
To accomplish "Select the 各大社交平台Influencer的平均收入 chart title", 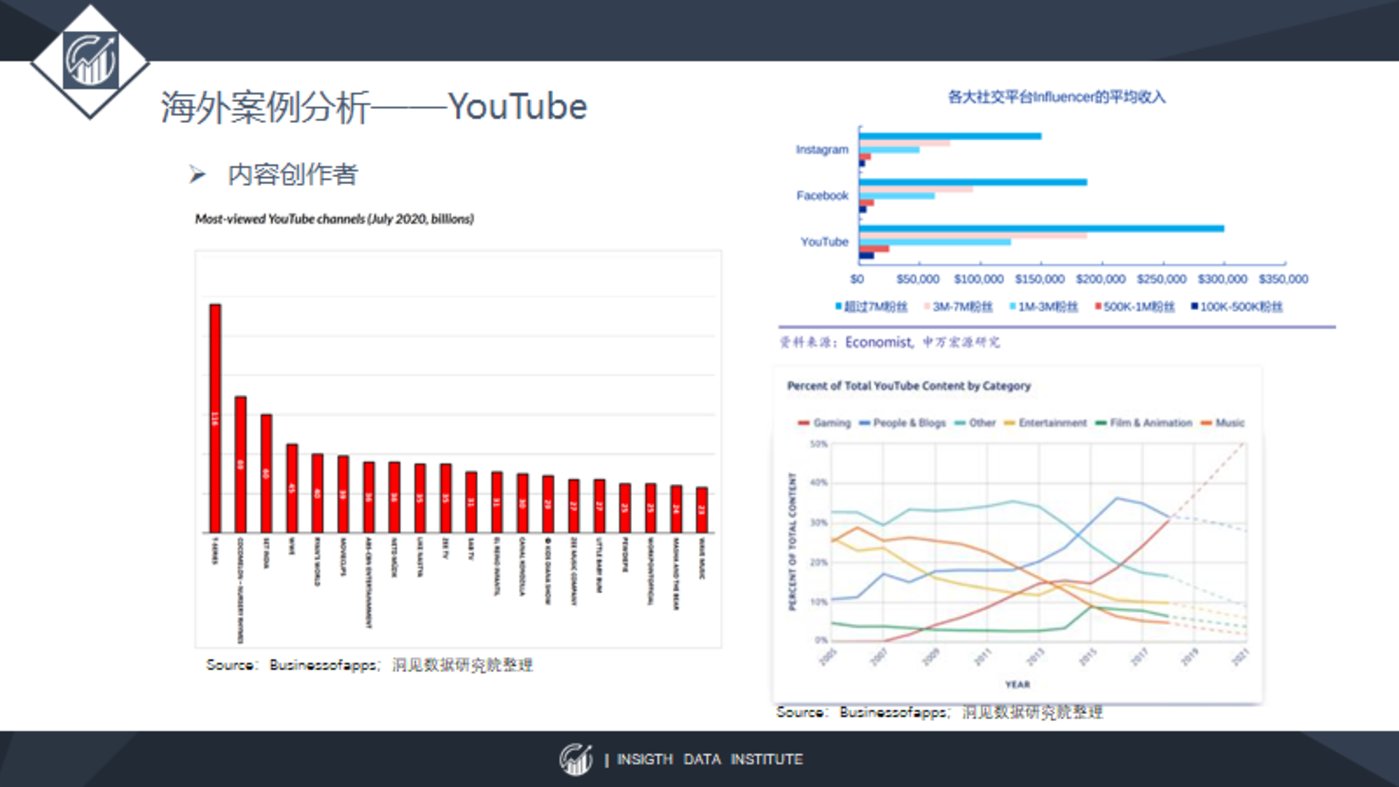I will click(1057, 97).
